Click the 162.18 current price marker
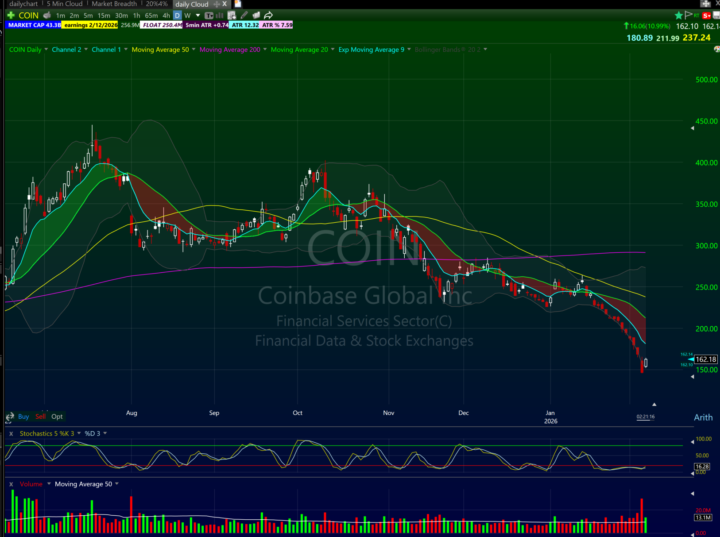Viewport: 720px width, 537px height. 705,359
